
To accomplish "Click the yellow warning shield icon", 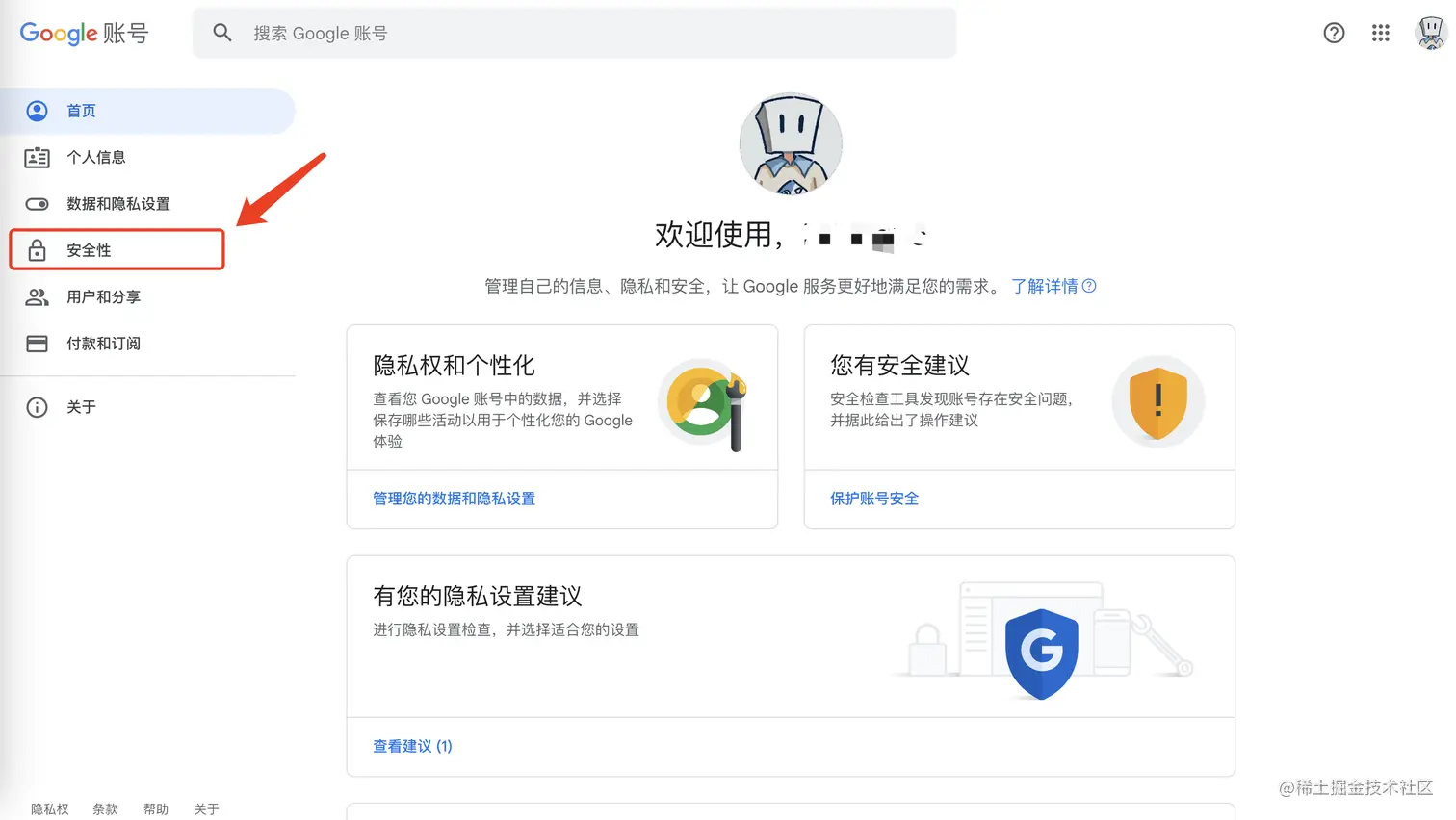I will (1157, 402).
